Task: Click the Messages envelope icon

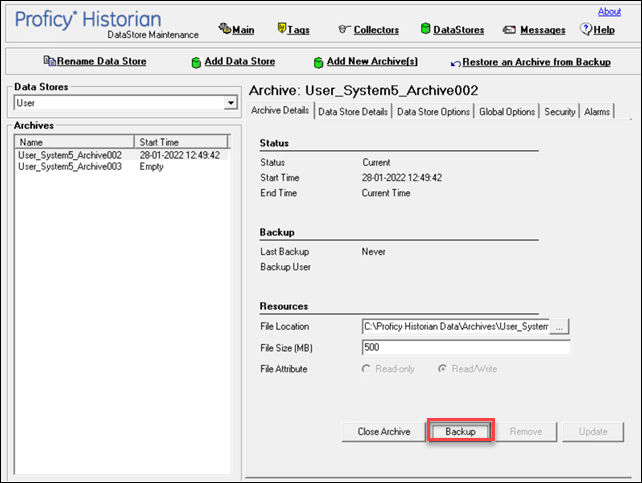Action: (509, 30)
